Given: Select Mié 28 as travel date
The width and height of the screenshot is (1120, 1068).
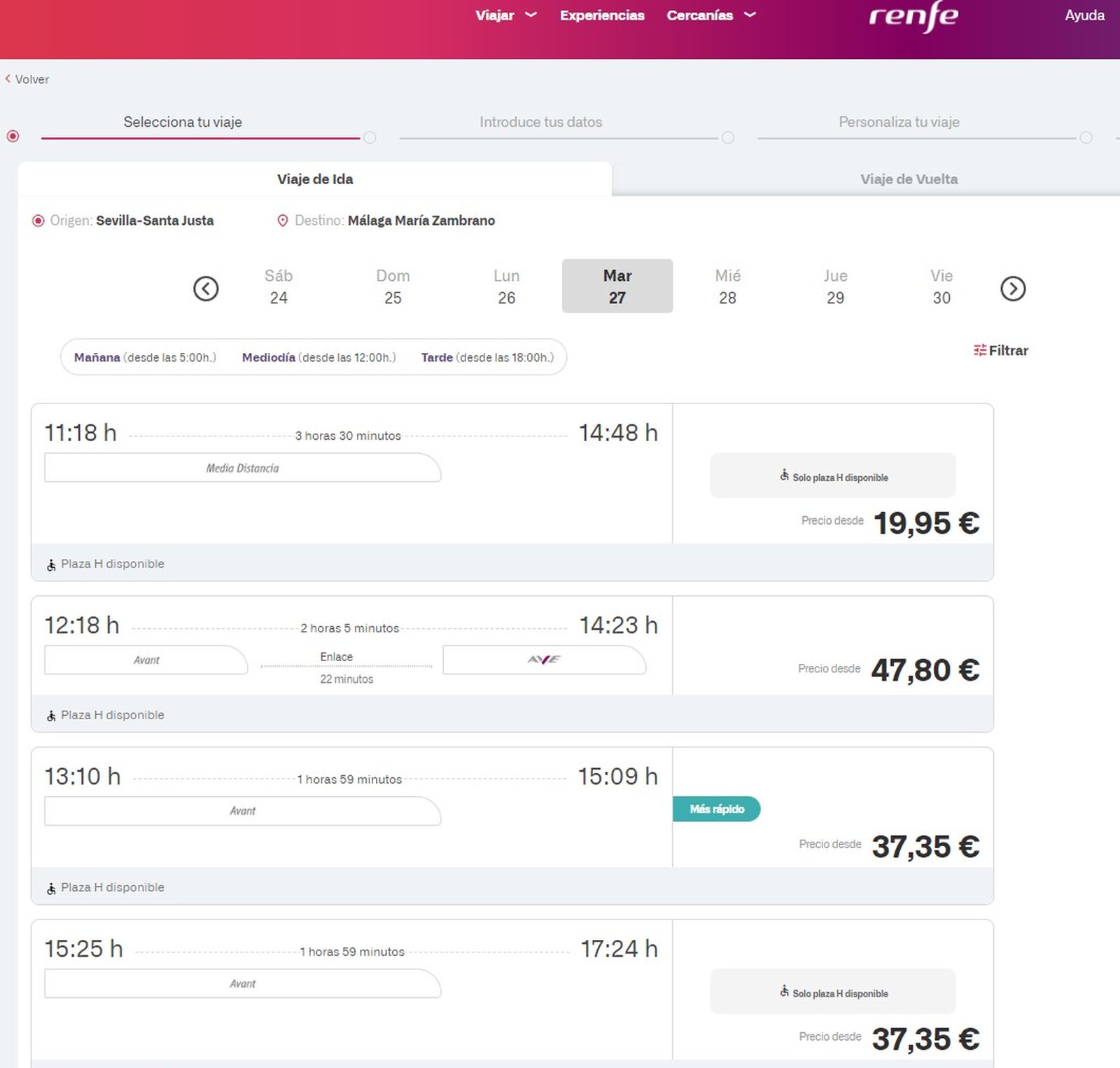Looking at the screenshot, I should [x=727, y=286].
